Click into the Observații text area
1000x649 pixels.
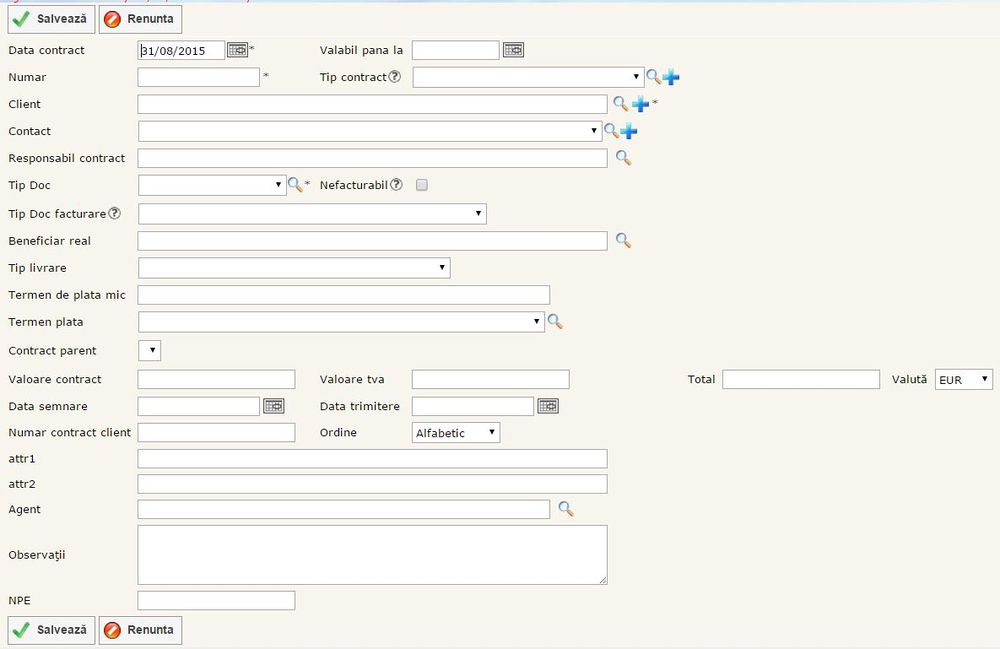pyautogui.click(x=372, y=555)
